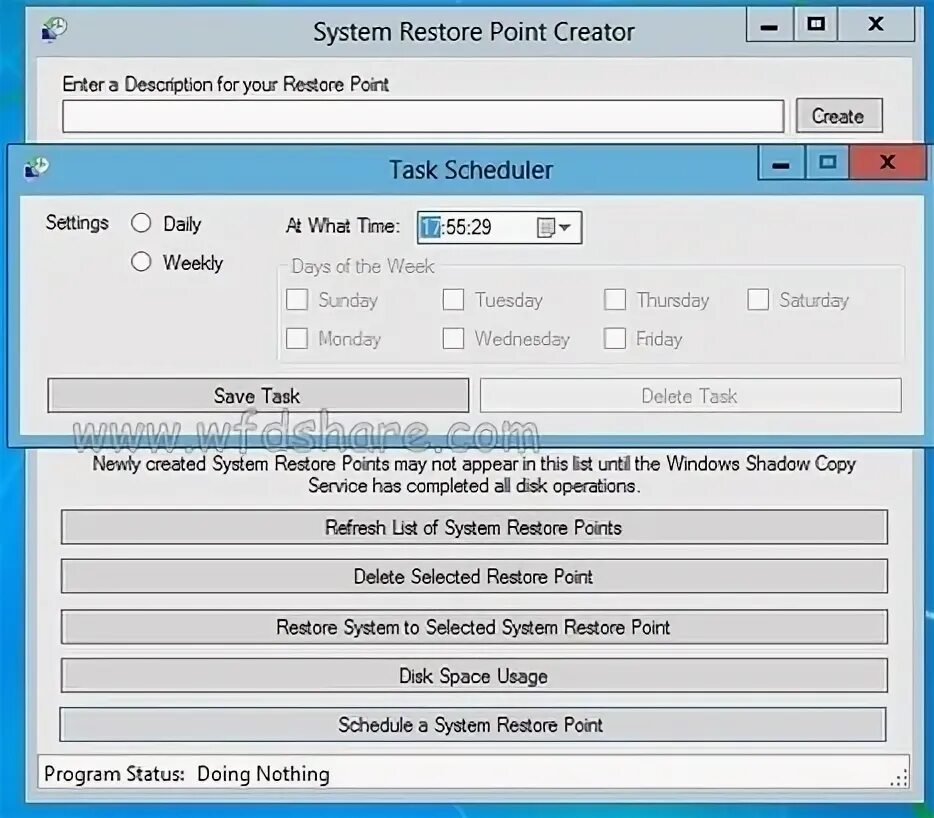The image size is (934, 818).
Task: Click the 'Days of the Week' group label
Action: point(362,266)
